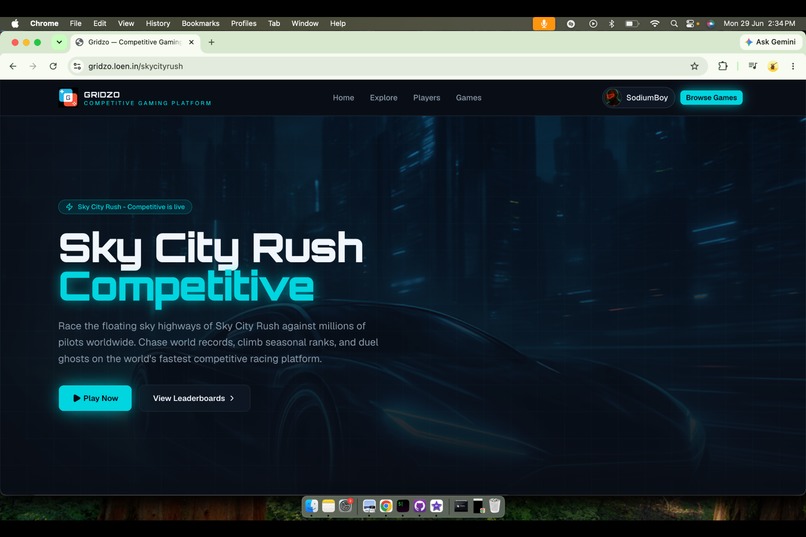The image size is (806, 537).
Task: Click the Sky City Rush live badge
Action: coord(125,207)
